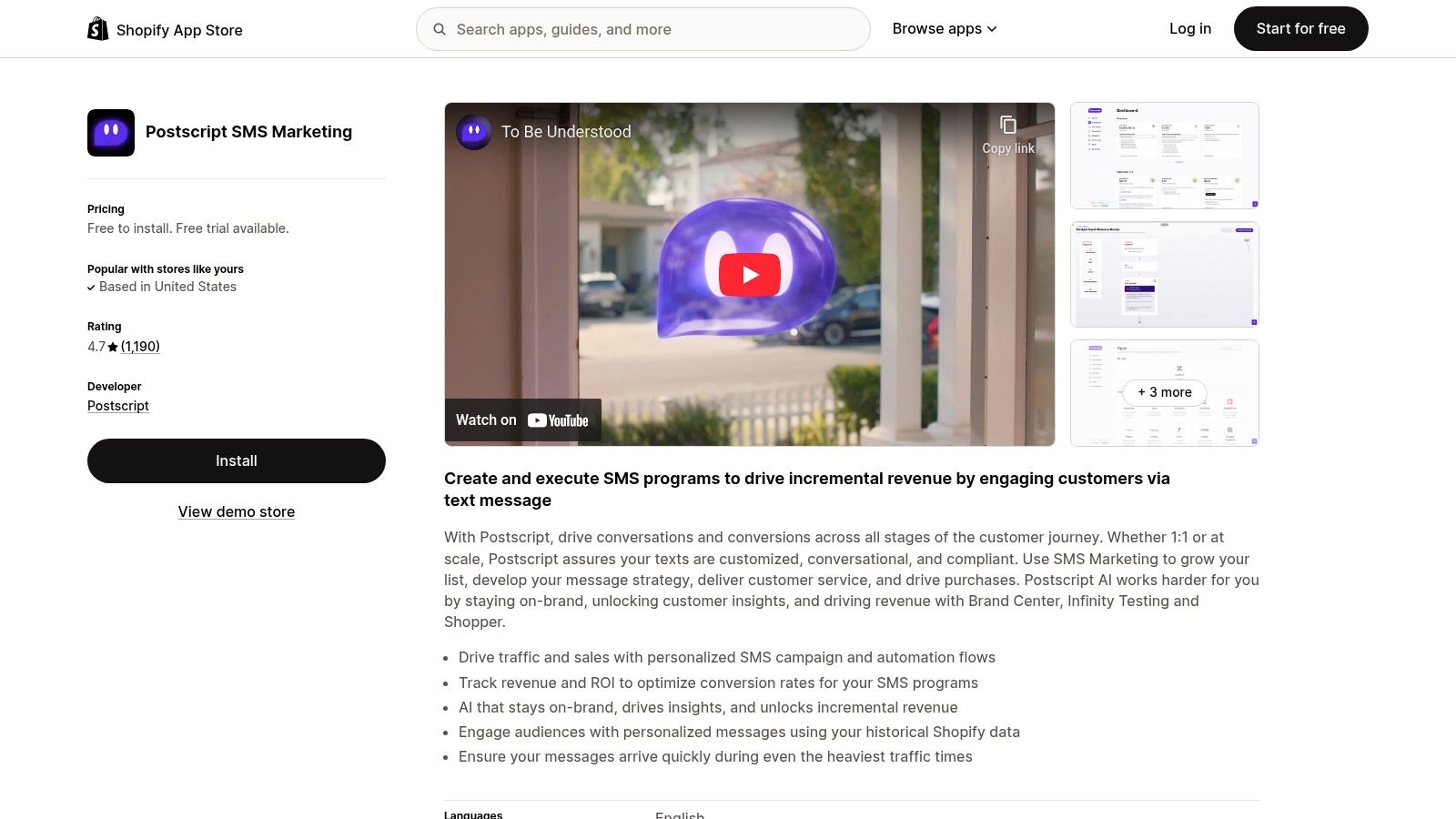Click the 4.7 rating value
Viewport: 1456px width, 819px height.
pyautogui.click(x=96, y=347)
